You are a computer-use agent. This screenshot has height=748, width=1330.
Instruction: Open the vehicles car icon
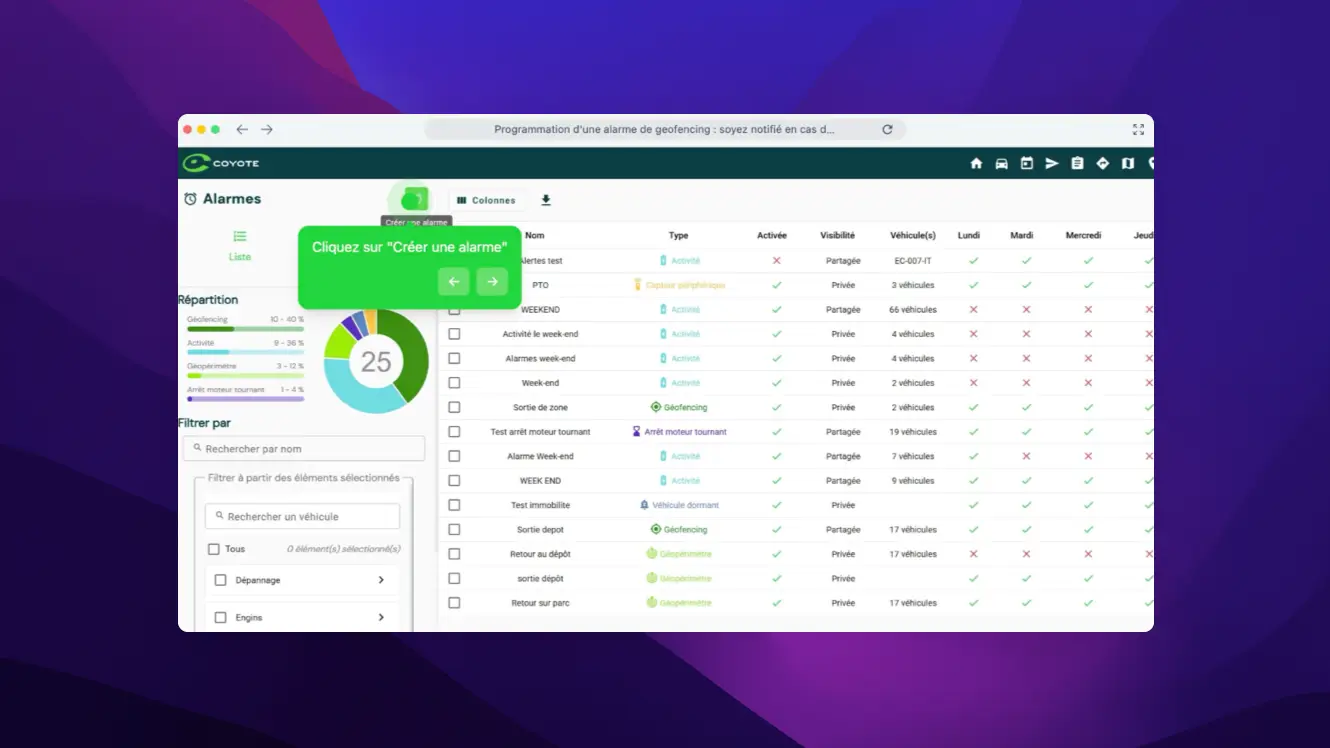[1001, 164]
